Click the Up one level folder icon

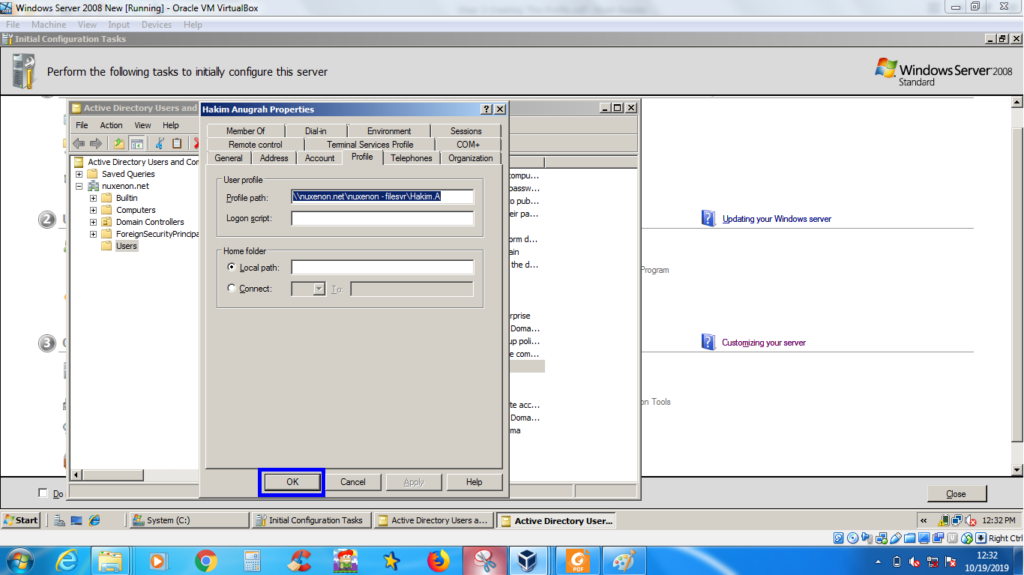[x=118, y=143]
